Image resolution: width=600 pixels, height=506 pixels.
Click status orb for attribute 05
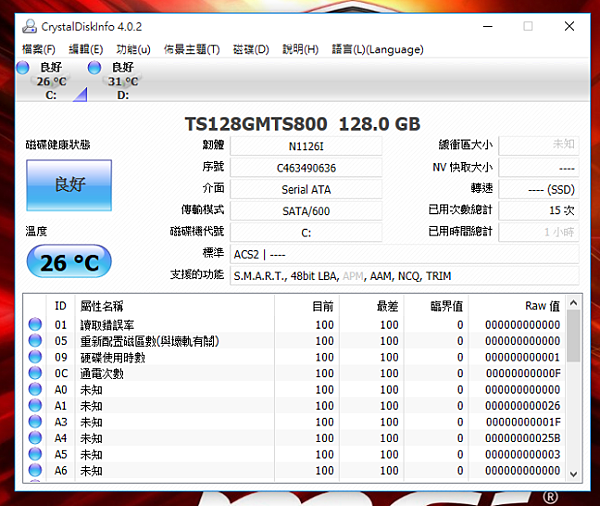[35, 340]
